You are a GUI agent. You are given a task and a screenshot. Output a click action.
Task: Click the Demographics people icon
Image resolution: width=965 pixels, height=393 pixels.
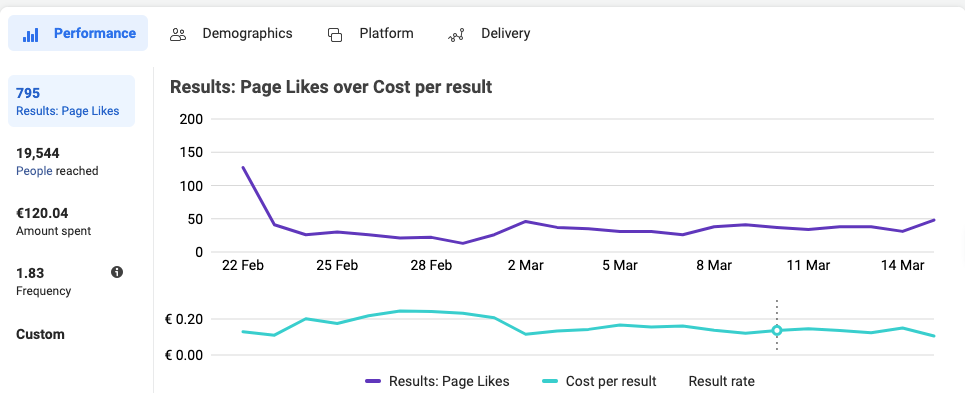178,34
